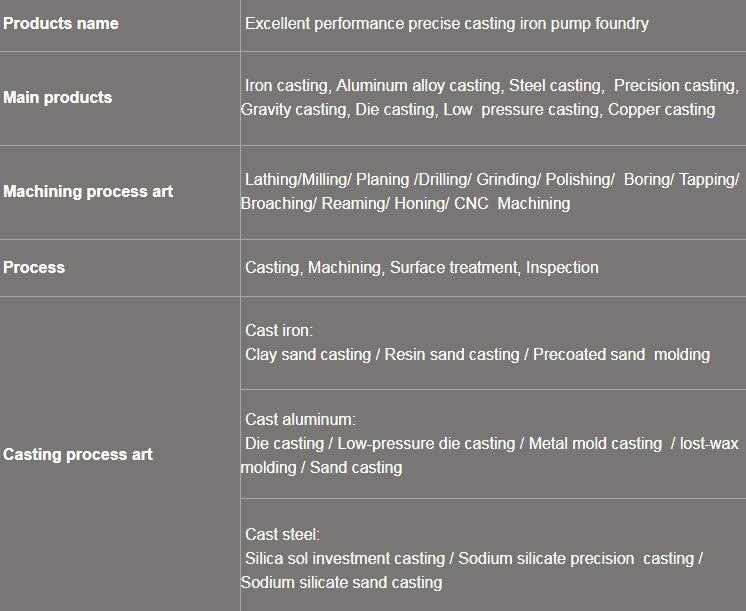
Task: Select the "Main products" row label
Action: pos(58,97)
